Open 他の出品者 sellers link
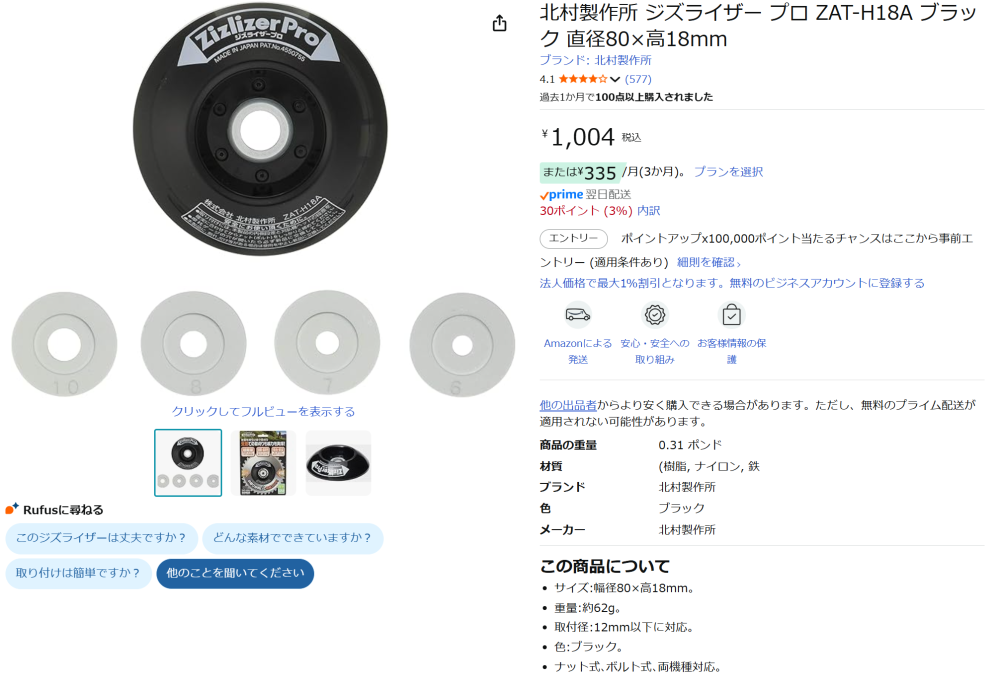 click(568, 405)
